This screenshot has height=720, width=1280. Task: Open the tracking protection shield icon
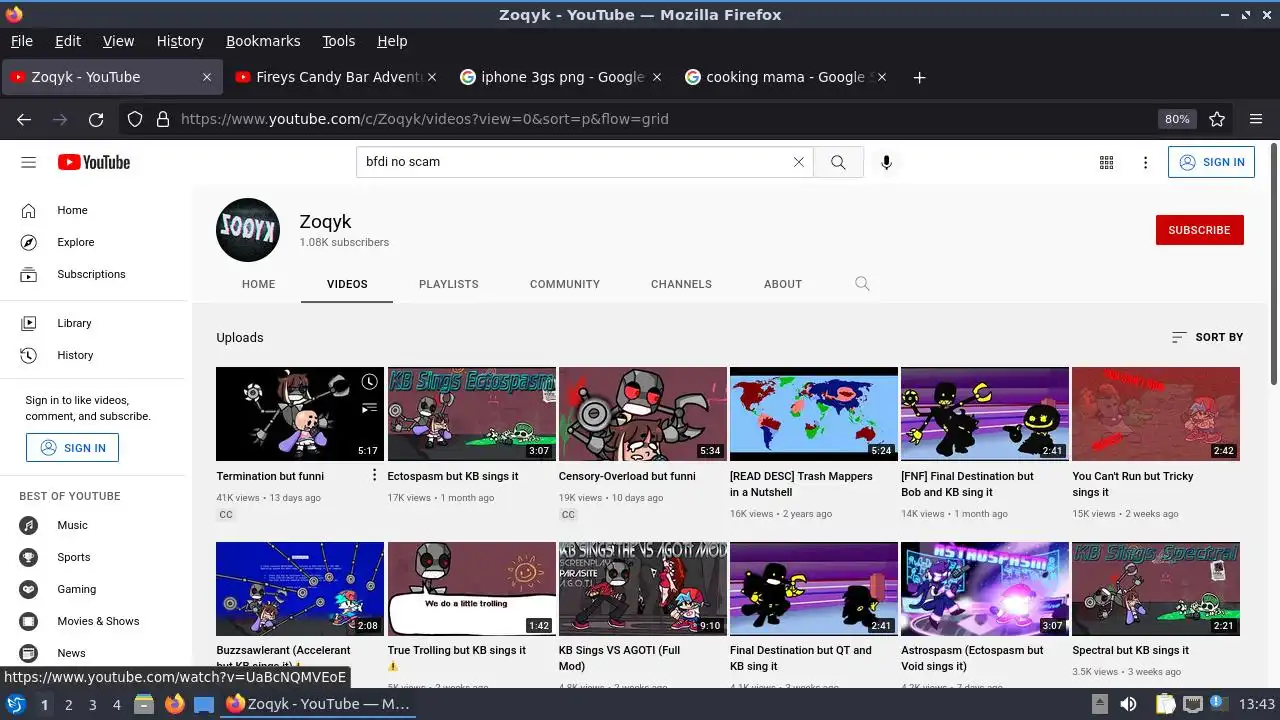coord(135,119)
